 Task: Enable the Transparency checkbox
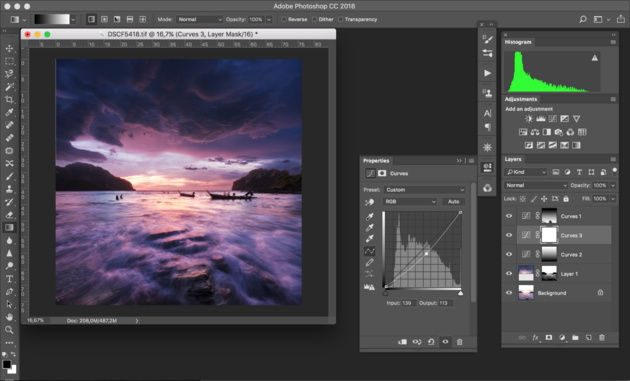tap(340, 19)
